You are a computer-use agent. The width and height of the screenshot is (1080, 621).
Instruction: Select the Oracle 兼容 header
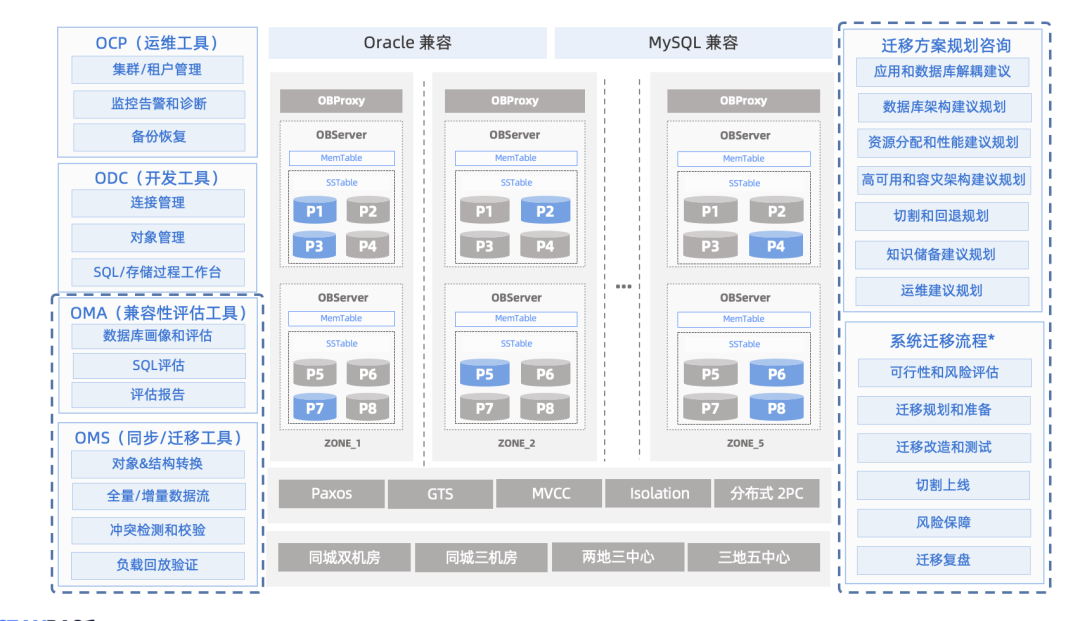click(408, 43)
